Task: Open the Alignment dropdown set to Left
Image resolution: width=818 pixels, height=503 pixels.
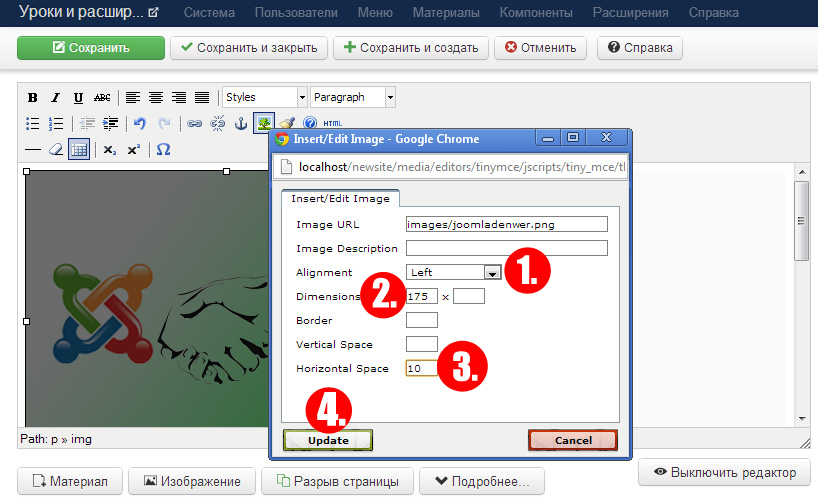Action: pyautogui.click(x=453, y=272)
